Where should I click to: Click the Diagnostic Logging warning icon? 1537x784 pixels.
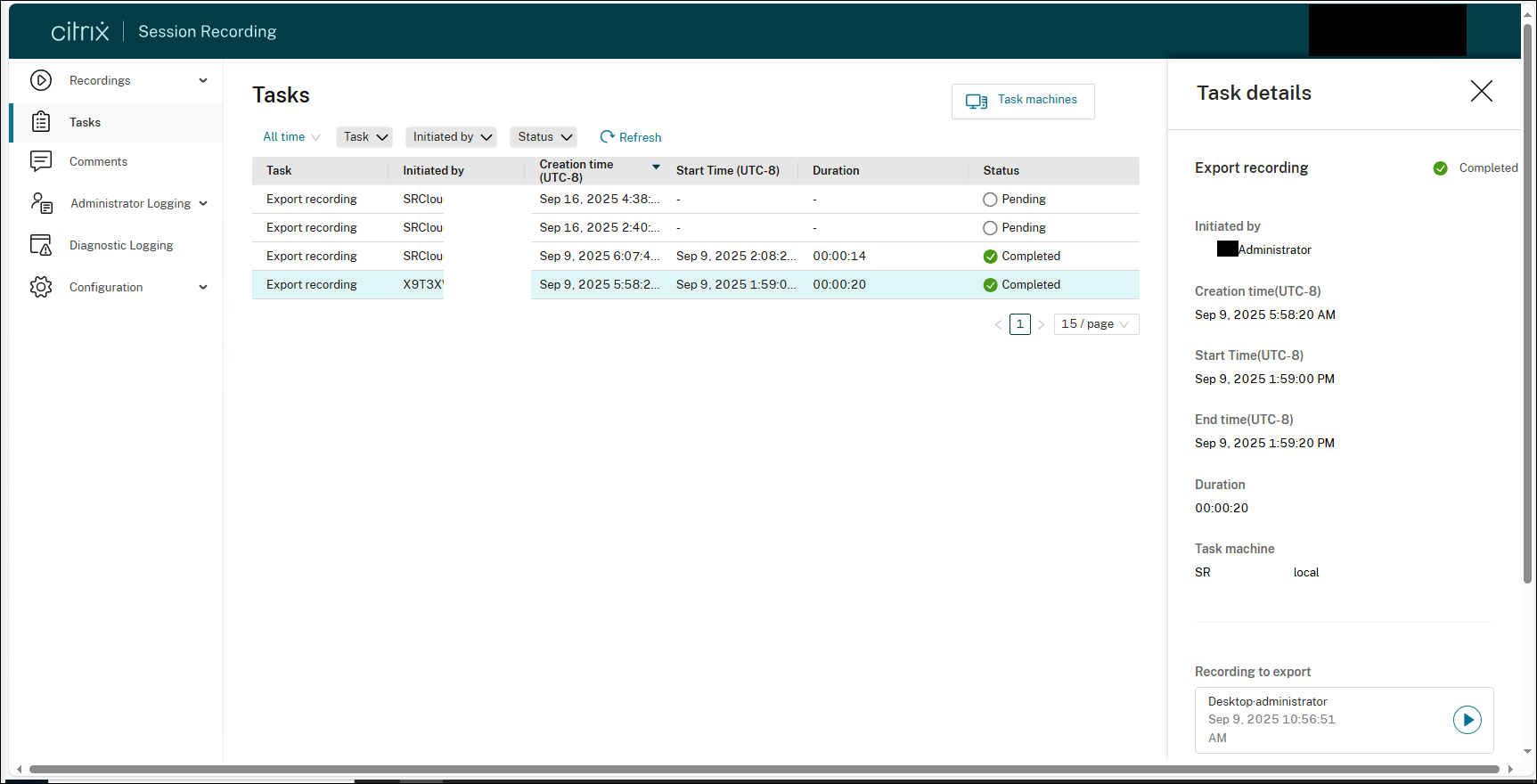41,245
